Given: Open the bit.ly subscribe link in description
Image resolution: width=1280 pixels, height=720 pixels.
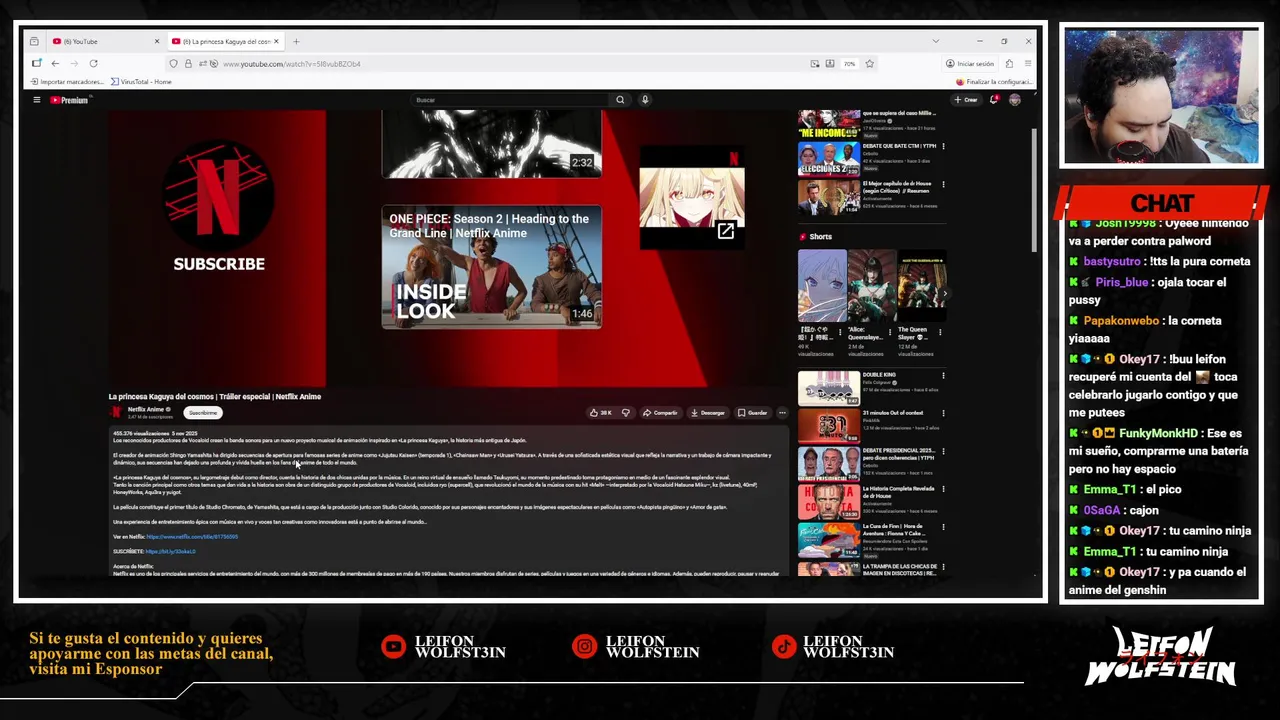Looking at the screenshot, I should click(x=171, y=552).
